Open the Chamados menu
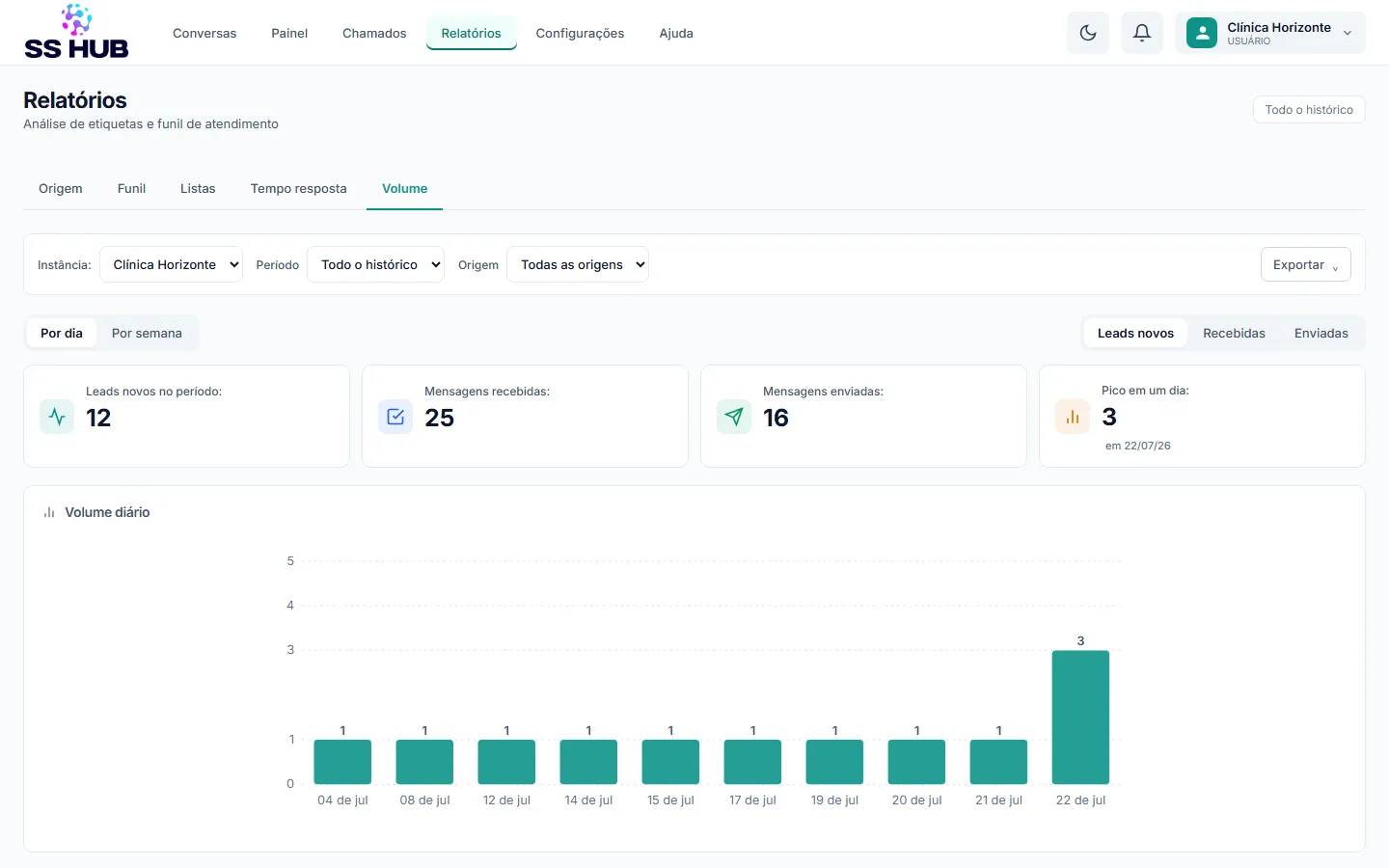The height and width of the screenshot is (868, 1389). [x=374, y=33]
